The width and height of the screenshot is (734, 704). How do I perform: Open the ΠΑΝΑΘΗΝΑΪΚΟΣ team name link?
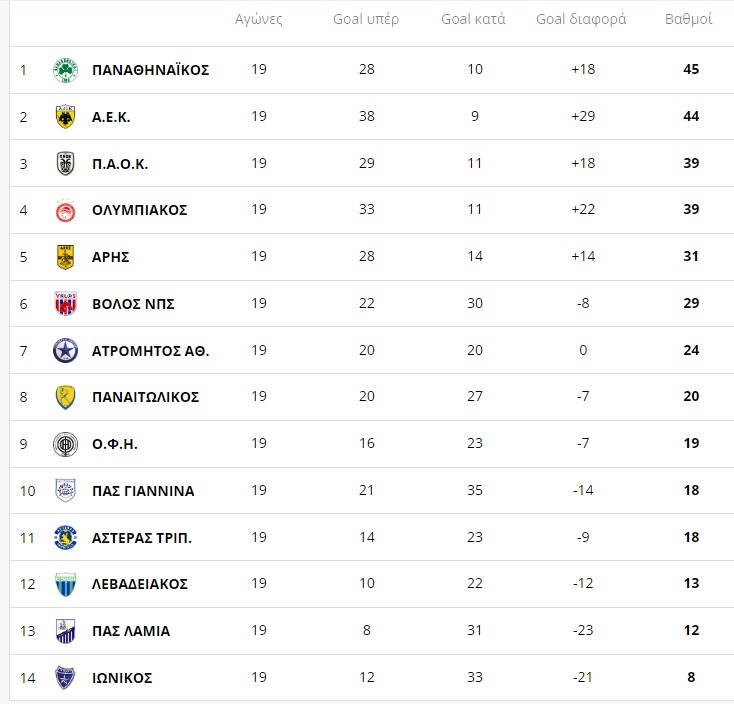point(151,70)
